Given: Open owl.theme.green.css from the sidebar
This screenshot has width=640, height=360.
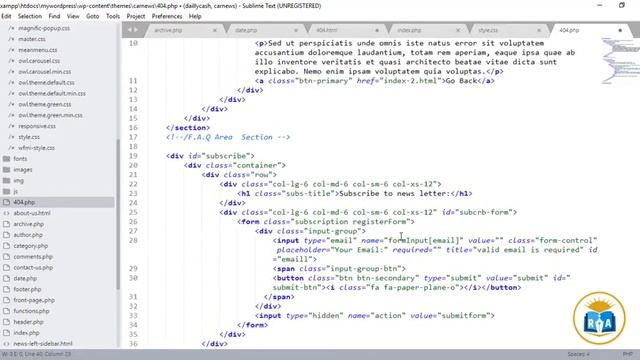Looking at the screenshot, I should pyautogui.click(x=44, y=104).
